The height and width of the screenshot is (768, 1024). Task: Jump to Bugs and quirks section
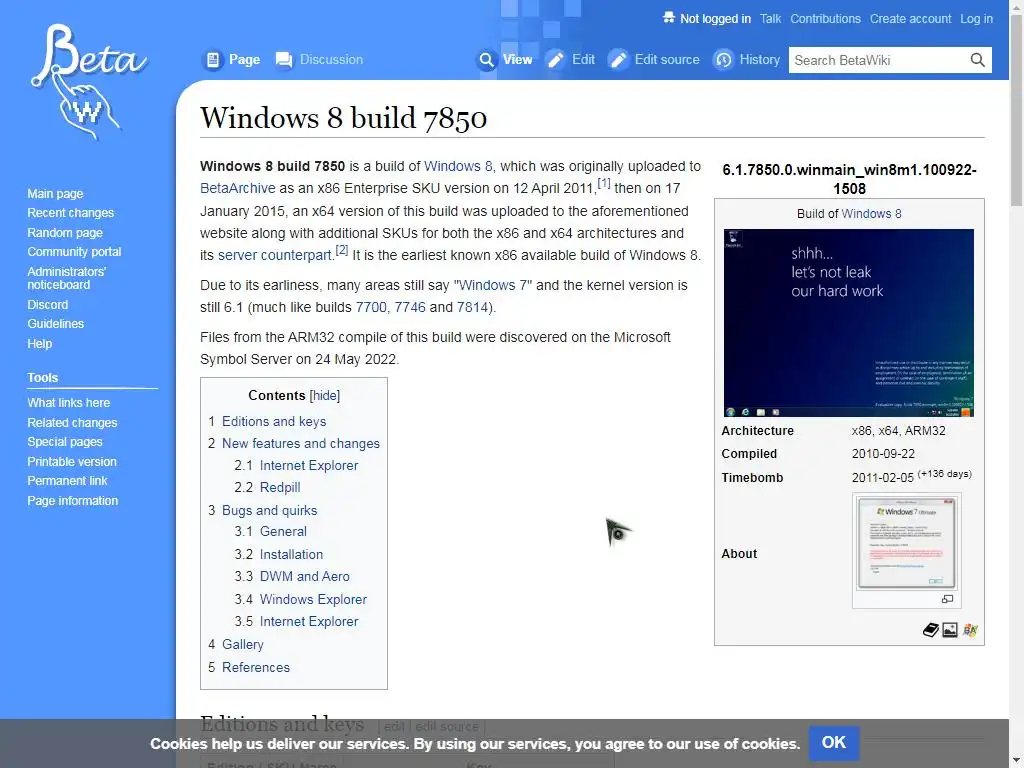click(x=269, y=510)
